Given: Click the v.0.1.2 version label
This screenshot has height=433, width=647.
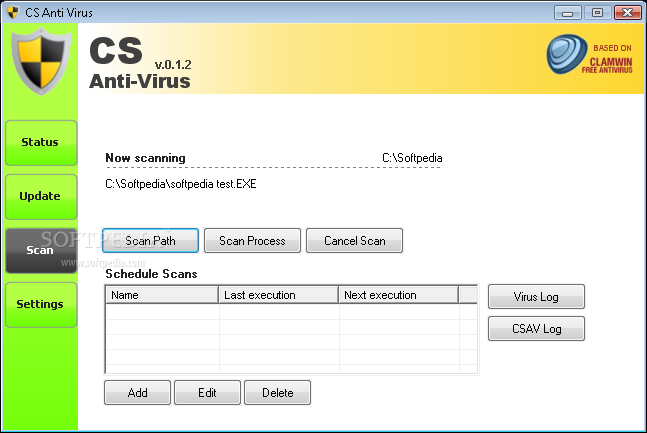Looking at the screenshot, I should (173, 65).
